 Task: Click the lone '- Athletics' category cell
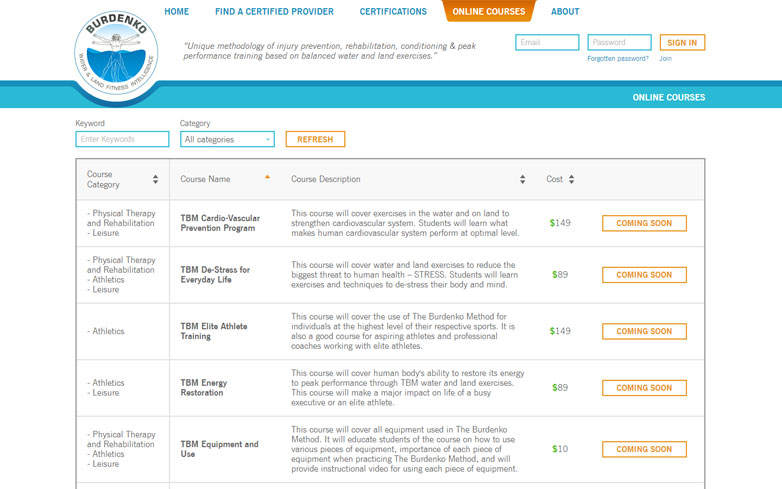click(x=106, y=331)
